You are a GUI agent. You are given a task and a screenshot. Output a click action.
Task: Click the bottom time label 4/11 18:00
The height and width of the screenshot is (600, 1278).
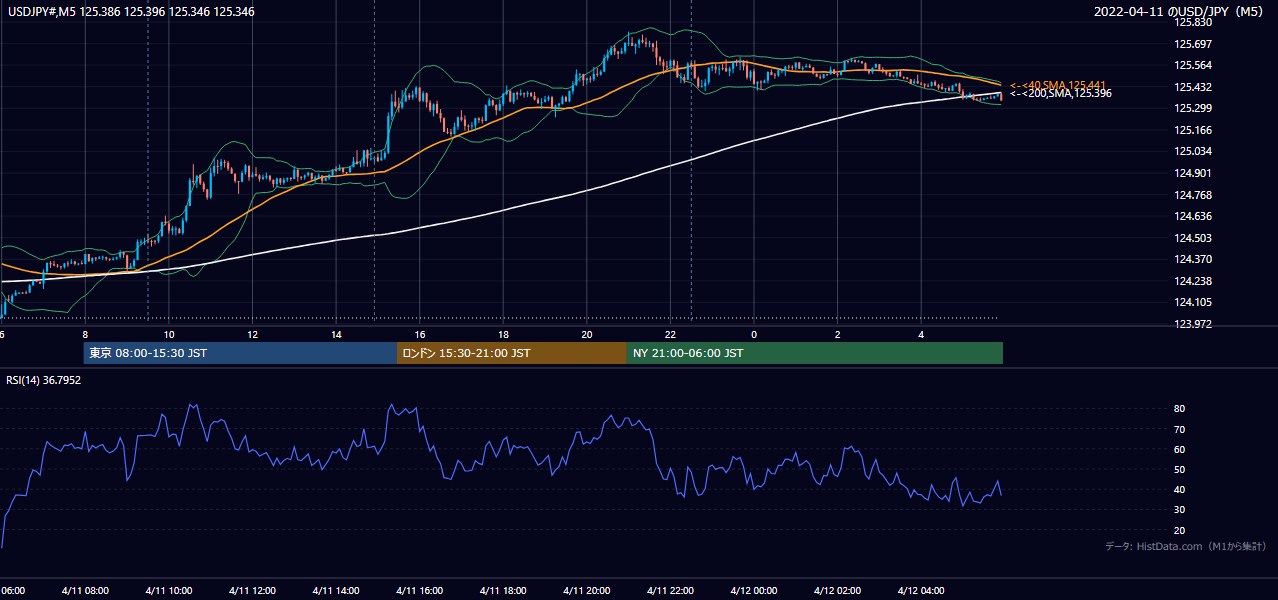(x=503, y=590)
